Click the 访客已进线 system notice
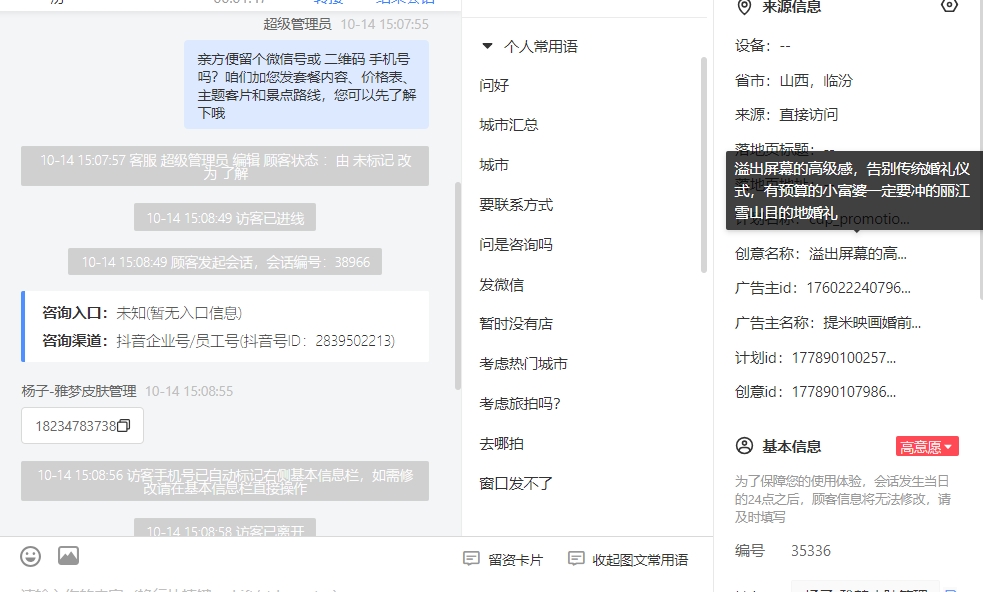Viewport: 983px width, 592px height. click(x=225, y=218)
